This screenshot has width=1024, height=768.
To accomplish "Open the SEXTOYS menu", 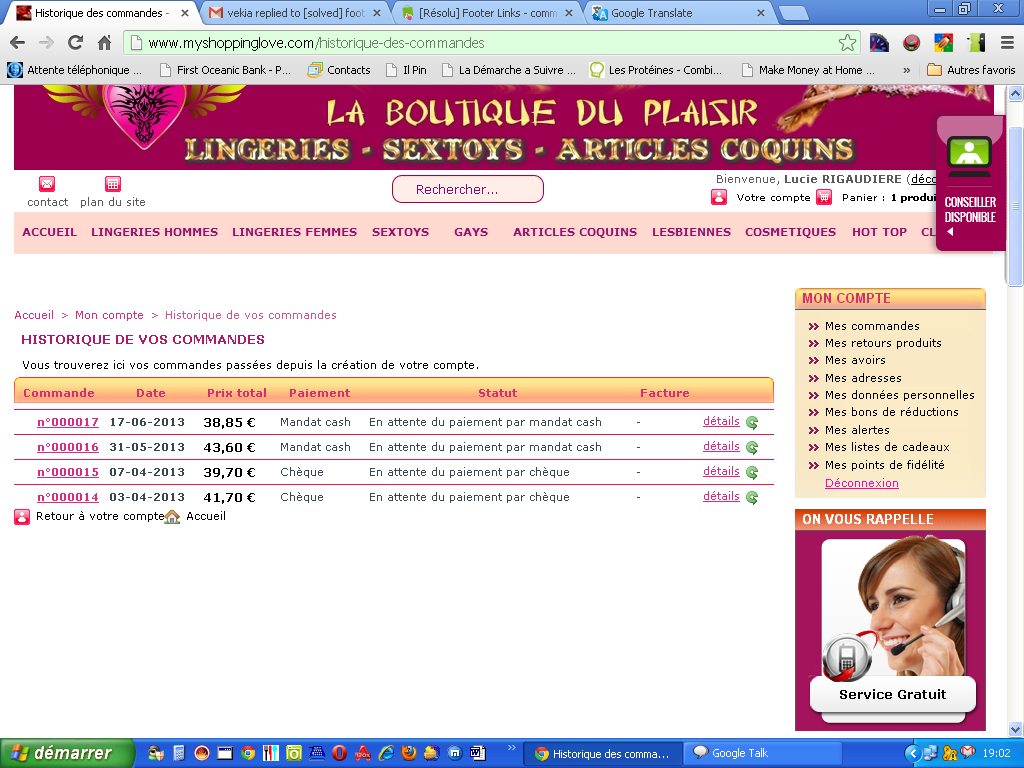I will pyautogui.click(x=400, y=232).
